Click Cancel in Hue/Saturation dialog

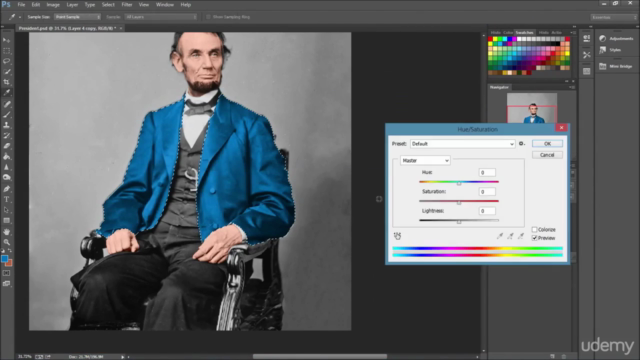coord(547,155)
